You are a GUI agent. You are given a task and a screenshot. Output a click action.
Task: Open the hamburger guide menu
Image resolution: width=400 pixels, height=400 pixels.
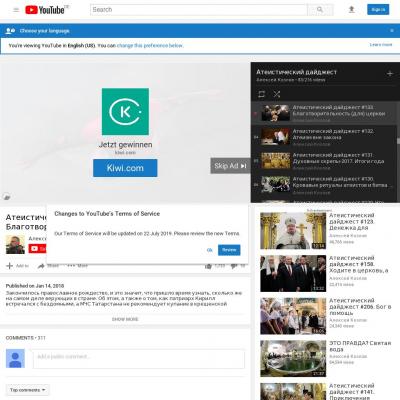16,10
